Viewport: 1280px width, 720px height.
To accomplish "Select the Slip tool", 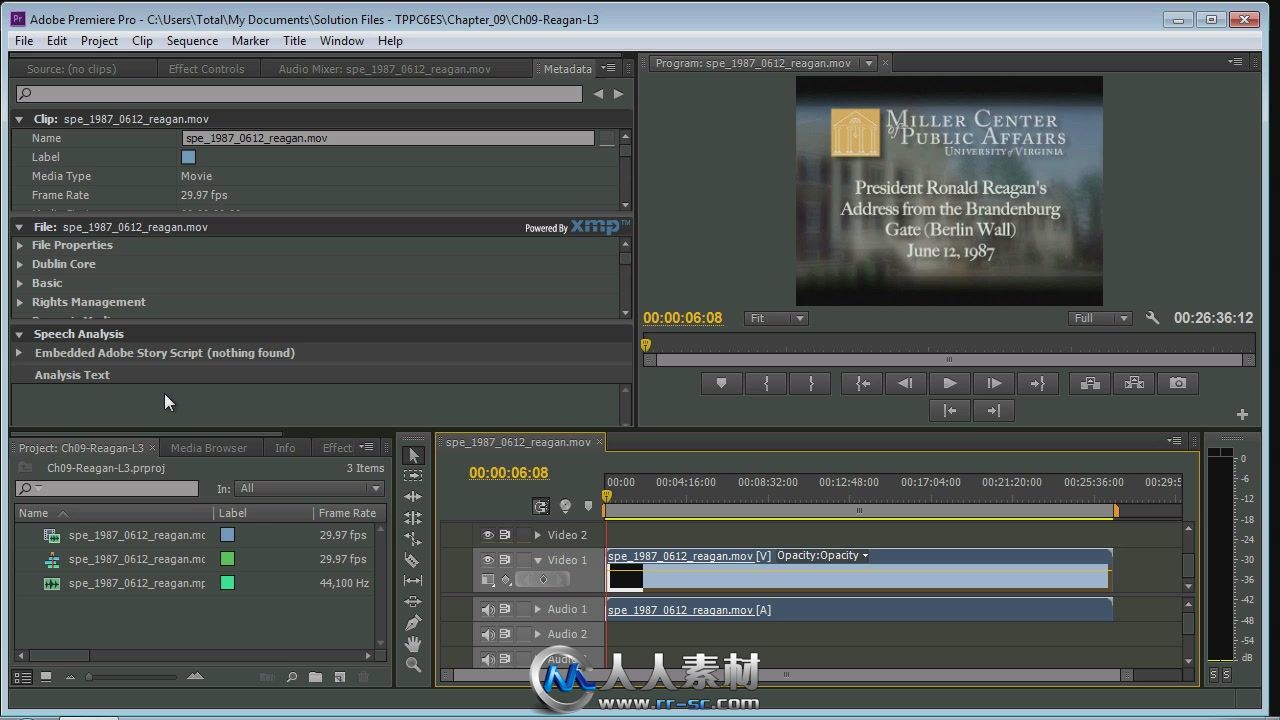I will point(413,581).
